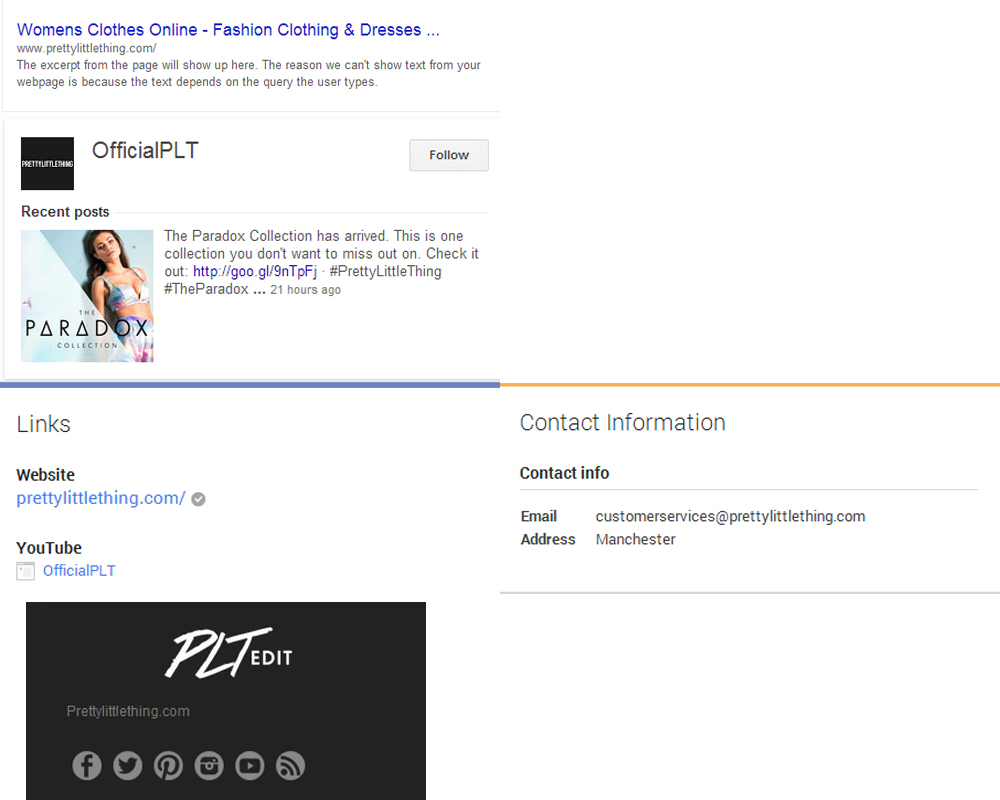Viewport: 1000px width, 800px height.
Task: Select the #TheParadox hashtag
Action: [x=206, y=289]
